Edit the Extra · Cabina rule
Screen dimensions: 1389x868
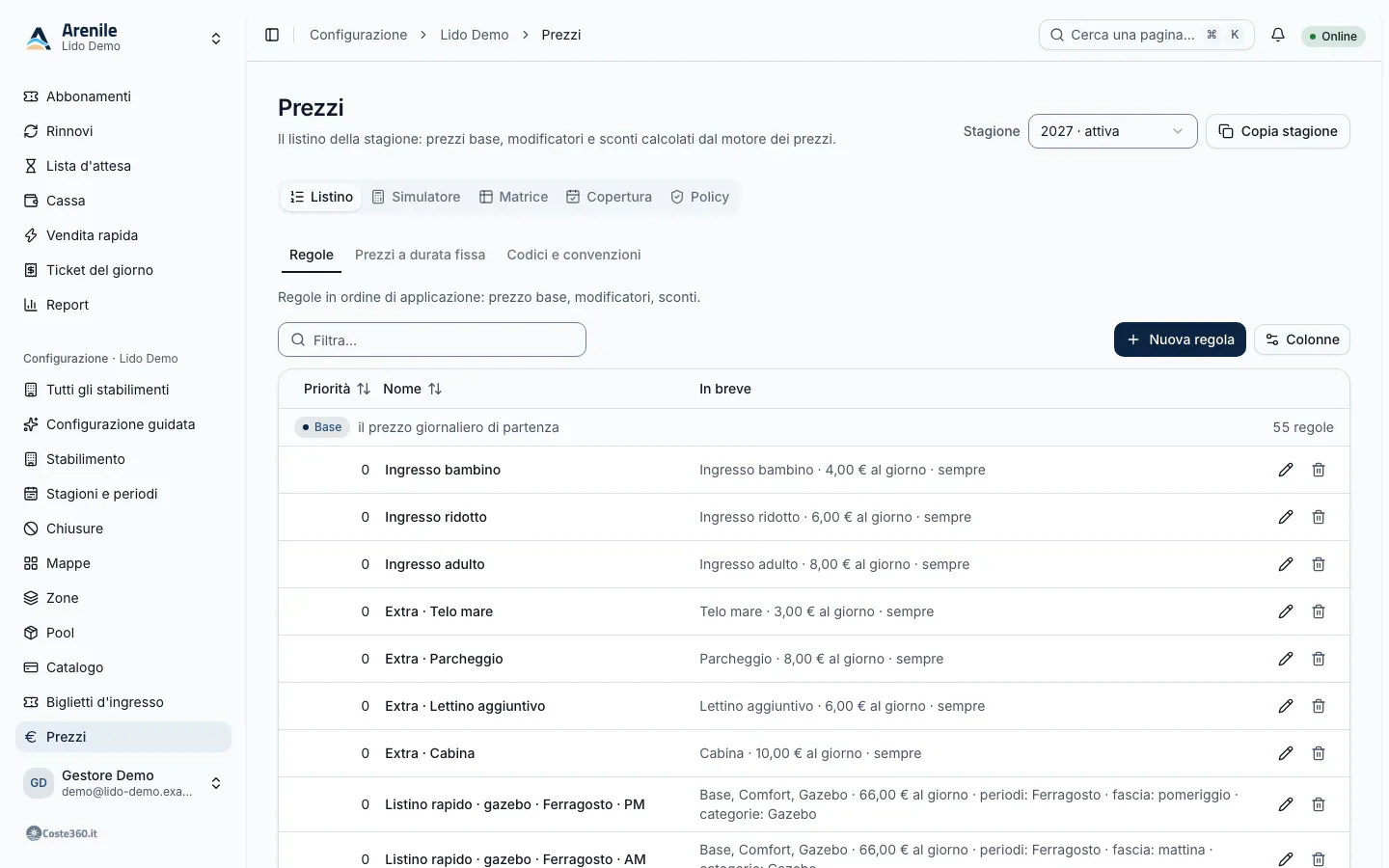[x=1286, y=753]
